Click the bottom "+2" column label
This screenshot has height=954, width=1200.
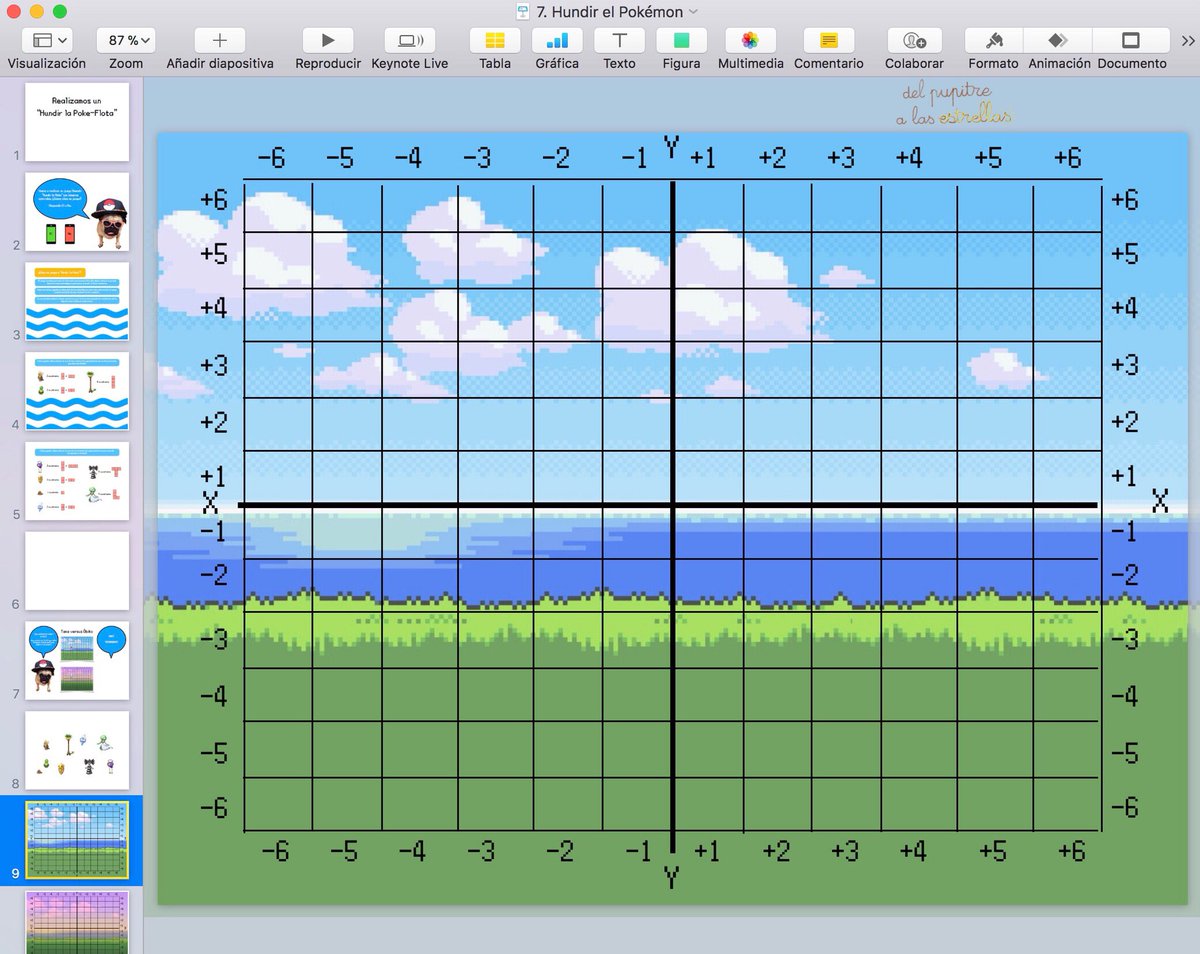point(775,851)
